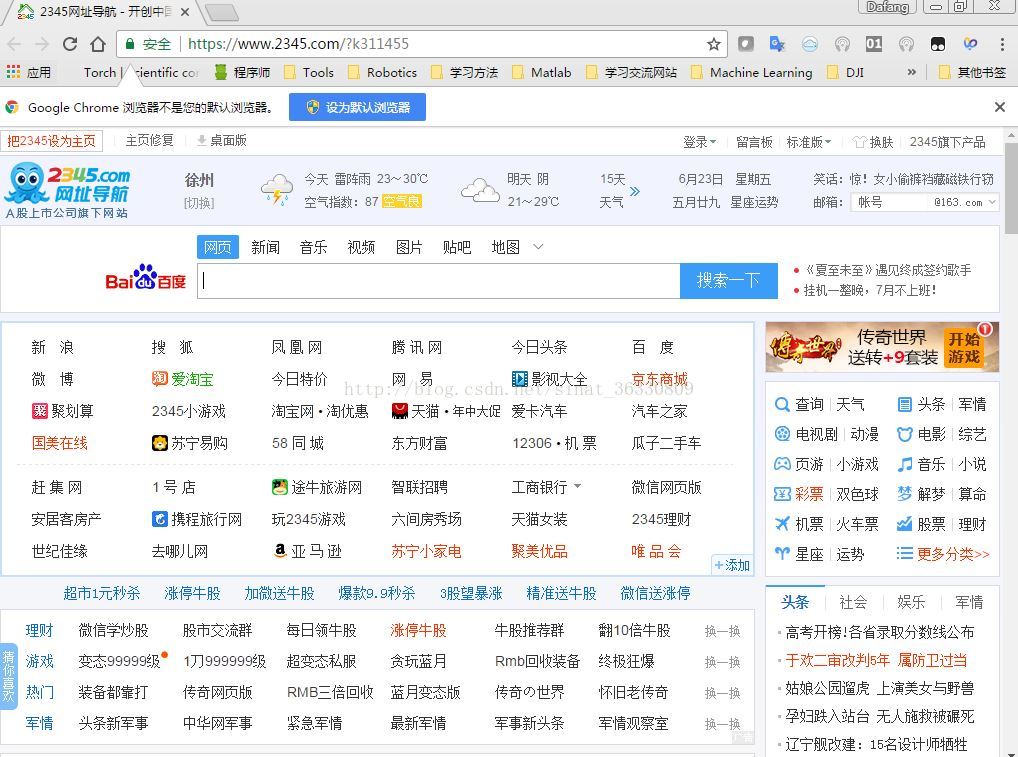The image size is (1018, 757).
Task: Click the thunderstorm weather icon for today
Action: click(277, 190)
